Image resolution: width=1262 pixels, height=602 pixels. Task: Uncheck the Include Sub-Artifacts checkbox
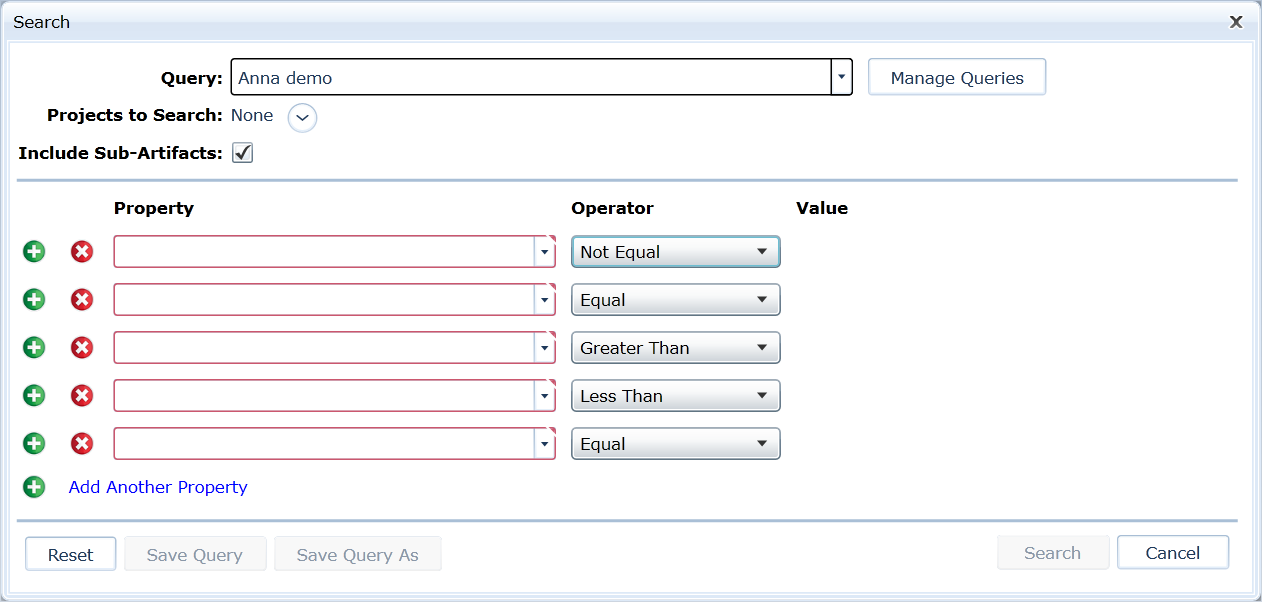tap(242, 153)
